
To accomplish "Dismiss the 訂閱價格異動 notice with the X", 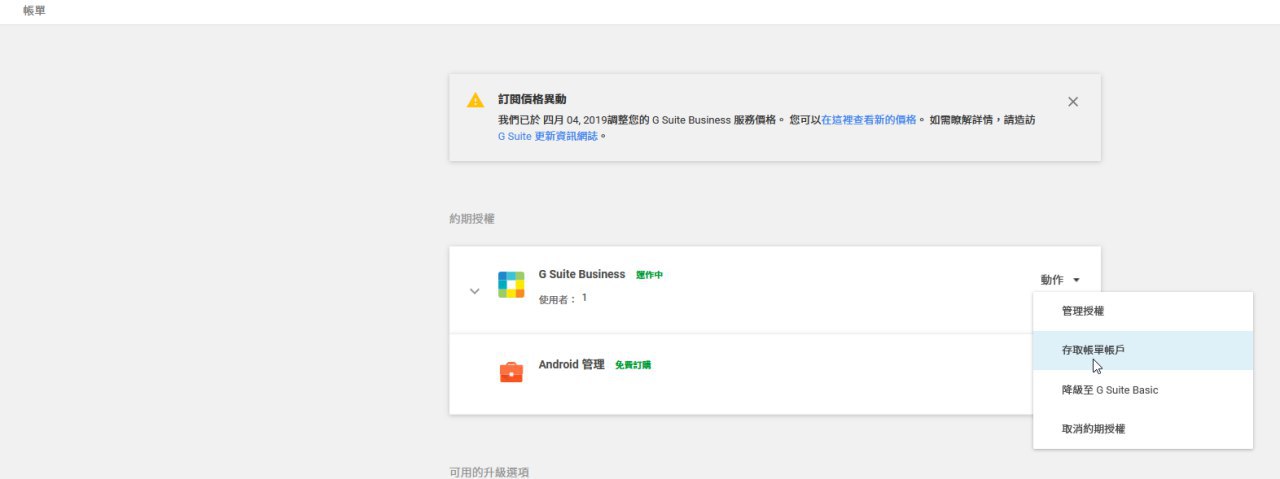I will [1072, 101].
